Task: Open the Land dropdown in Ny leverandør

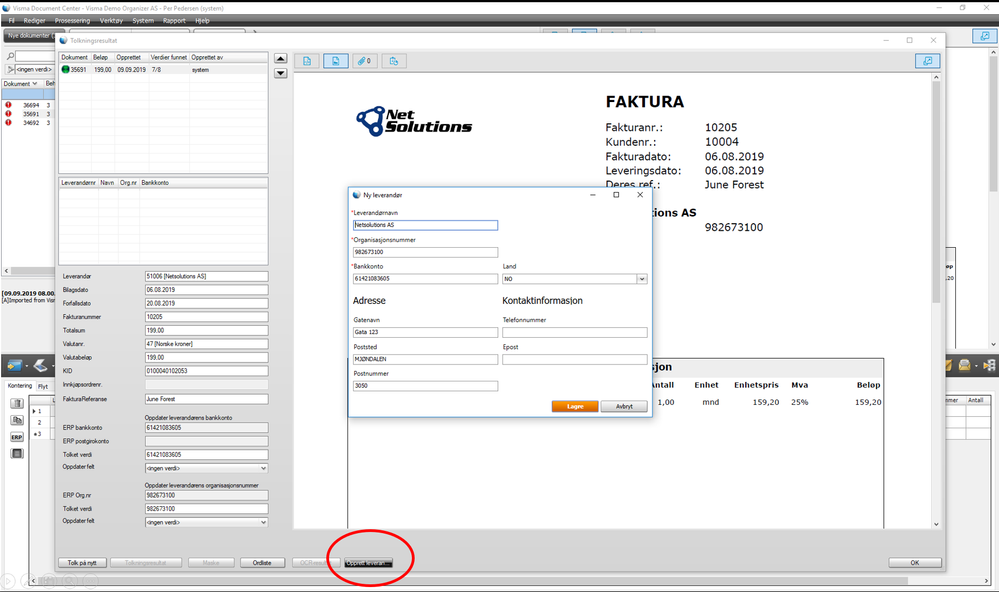Action: 642,279
